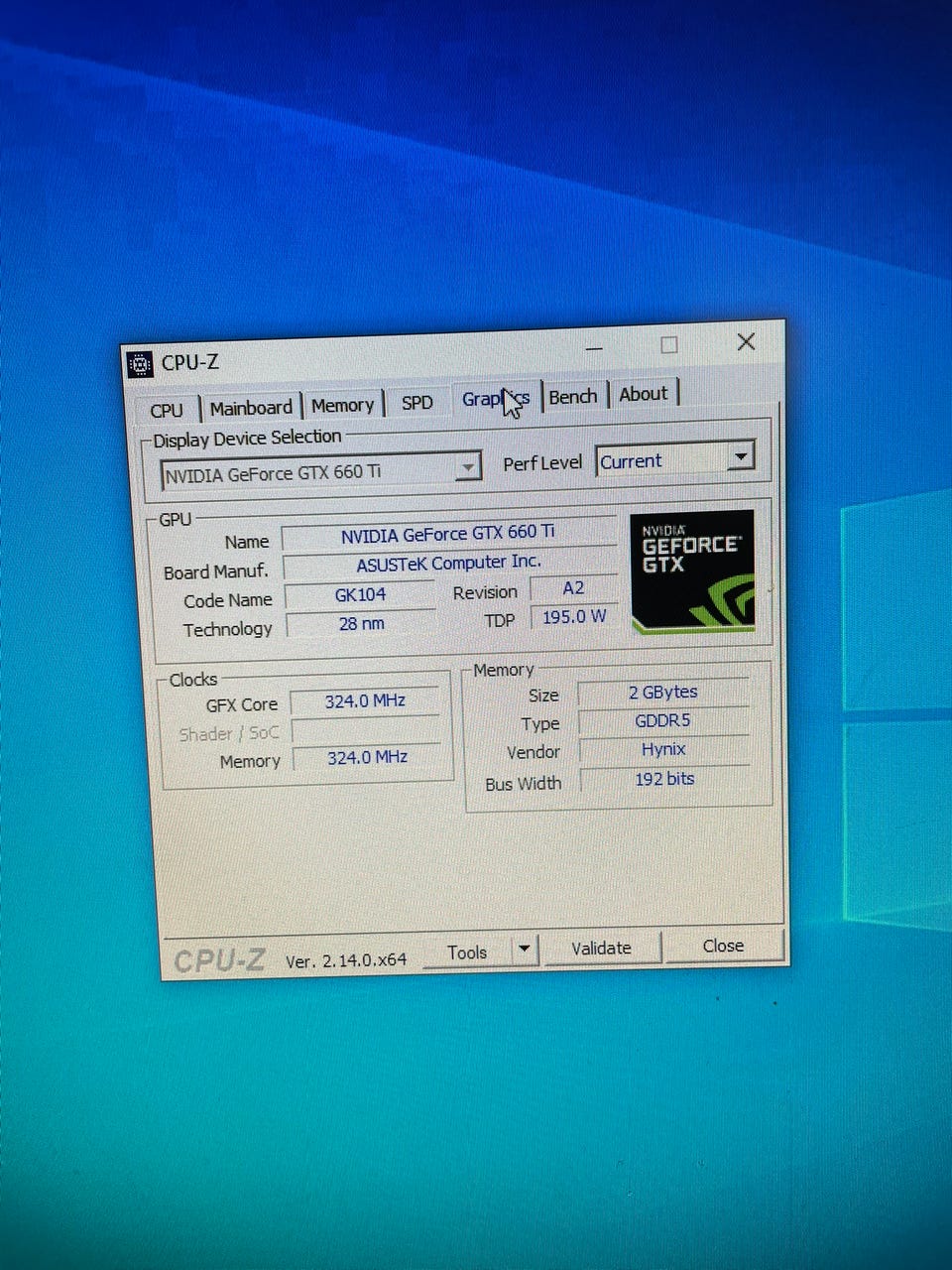
Task: Click the Perf Level label
Action: point(542,463)
